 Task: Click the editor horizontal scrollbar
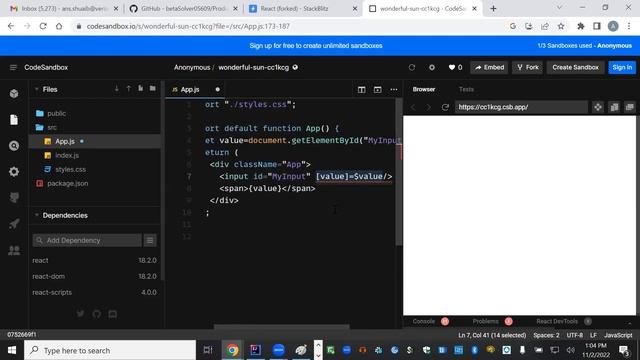pos(282,327)
